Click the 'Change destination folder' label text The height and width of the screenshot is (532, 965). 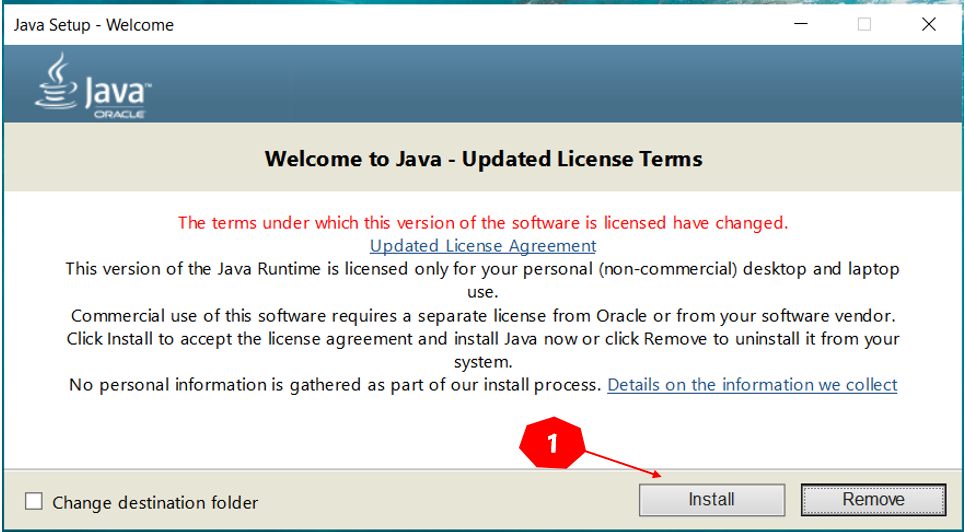[155, 503]
